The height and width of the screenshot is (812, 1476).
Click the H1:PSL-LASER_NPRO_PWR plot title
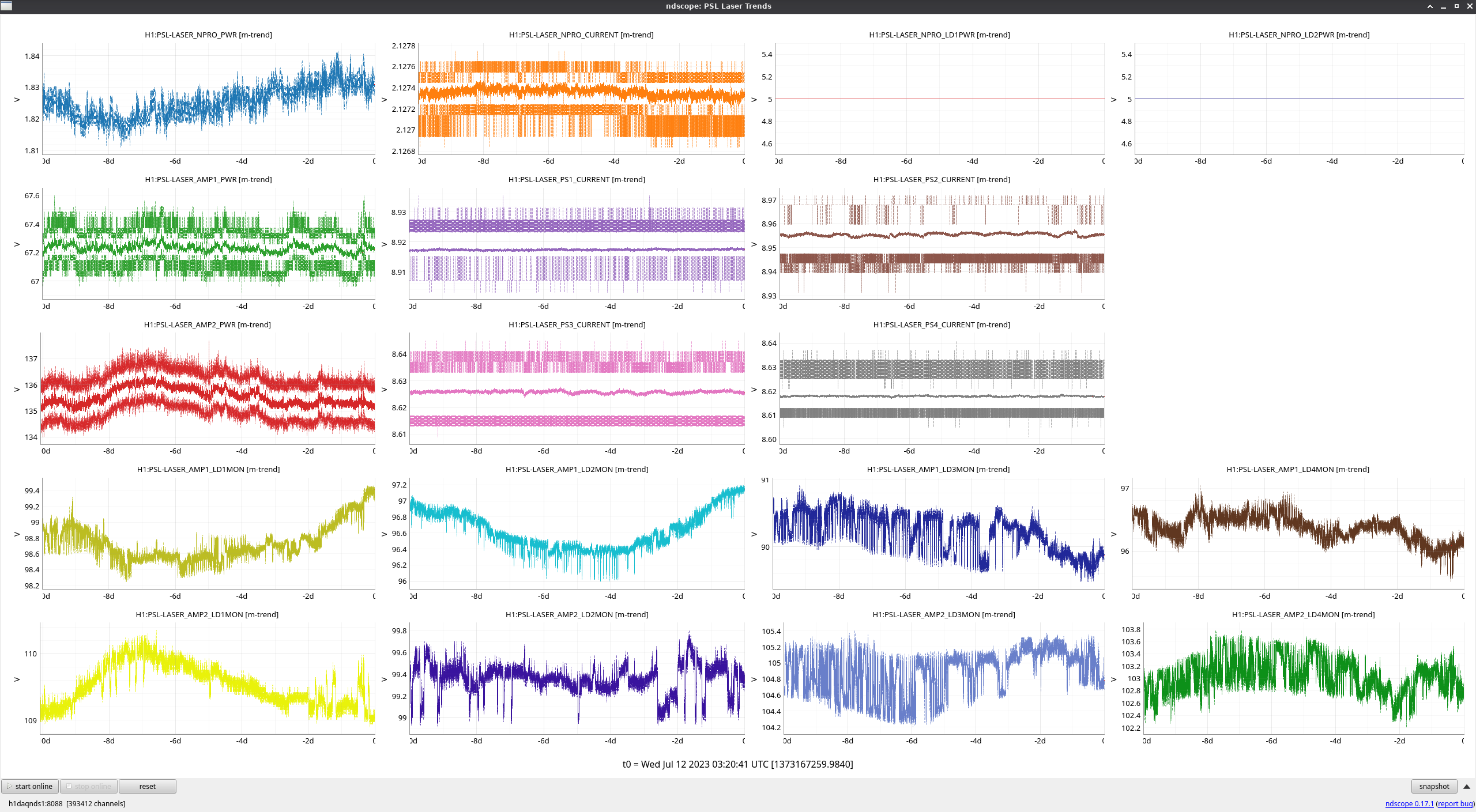tap(208, 35)
